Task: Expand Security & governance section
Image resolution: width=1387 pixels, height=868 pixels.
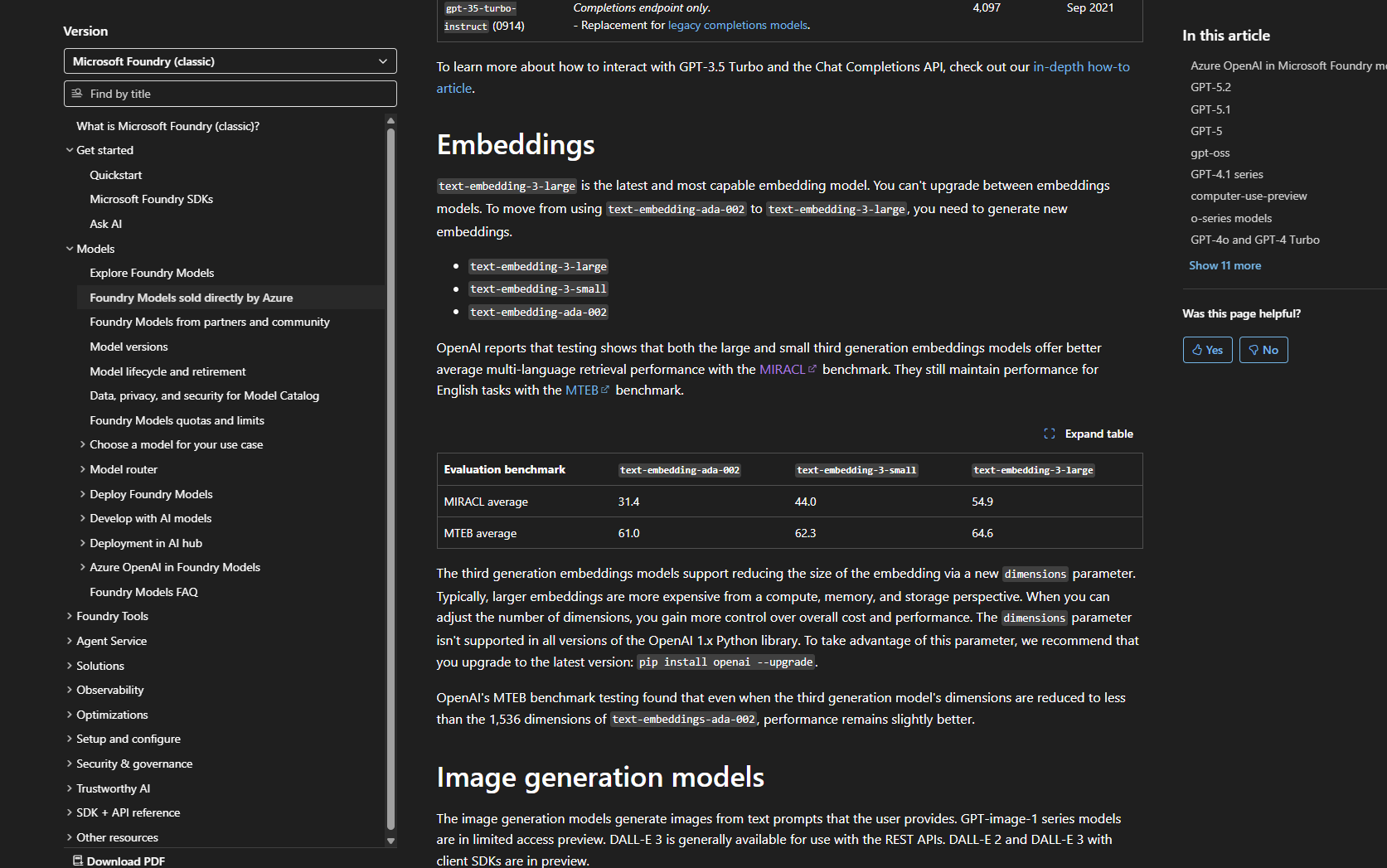Action: (x=70, y=764)
